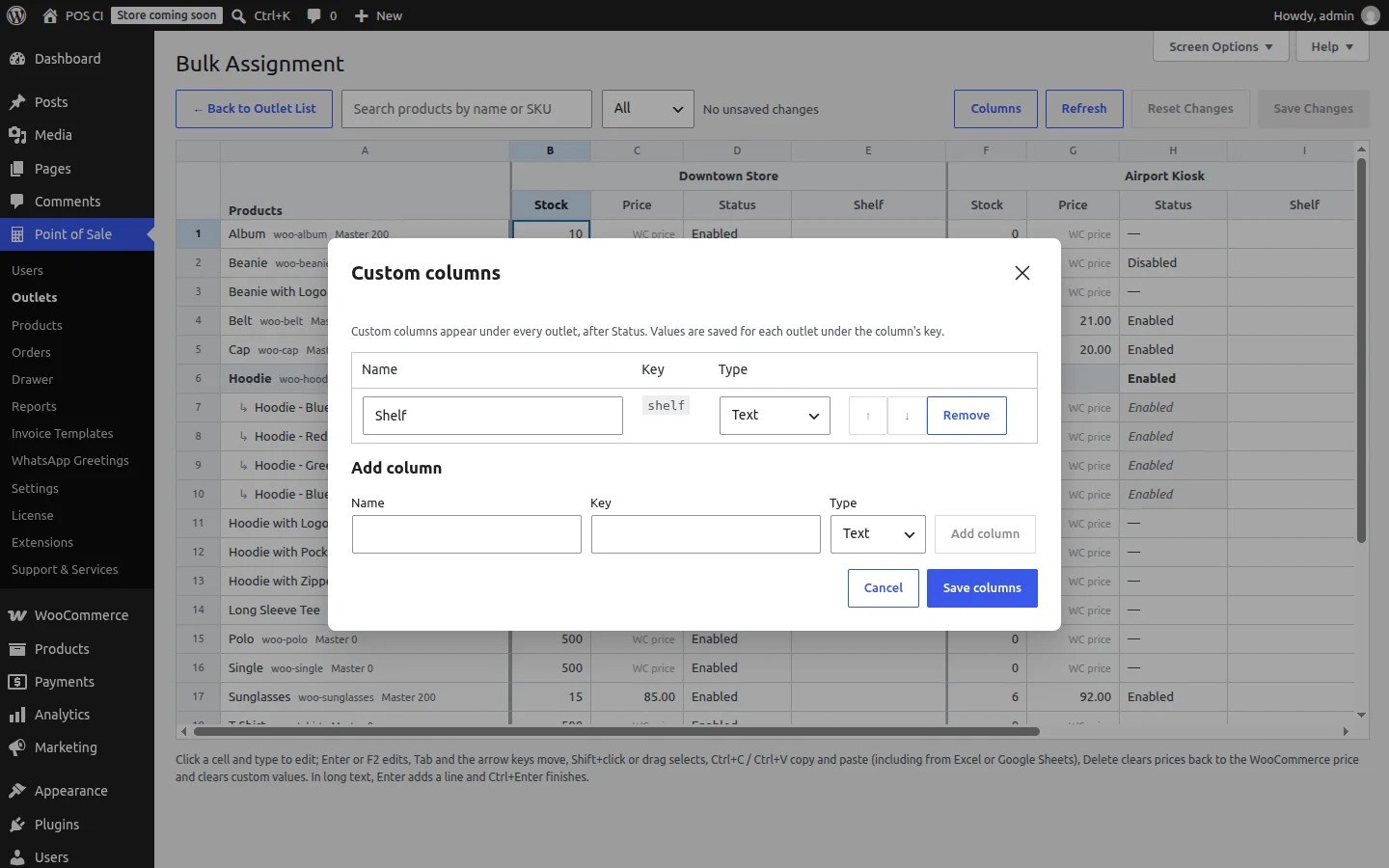Click the vertical scrollbar of spreadsheet
The height and width of the screenshot is (868, 1389).
coord(1361,350)
